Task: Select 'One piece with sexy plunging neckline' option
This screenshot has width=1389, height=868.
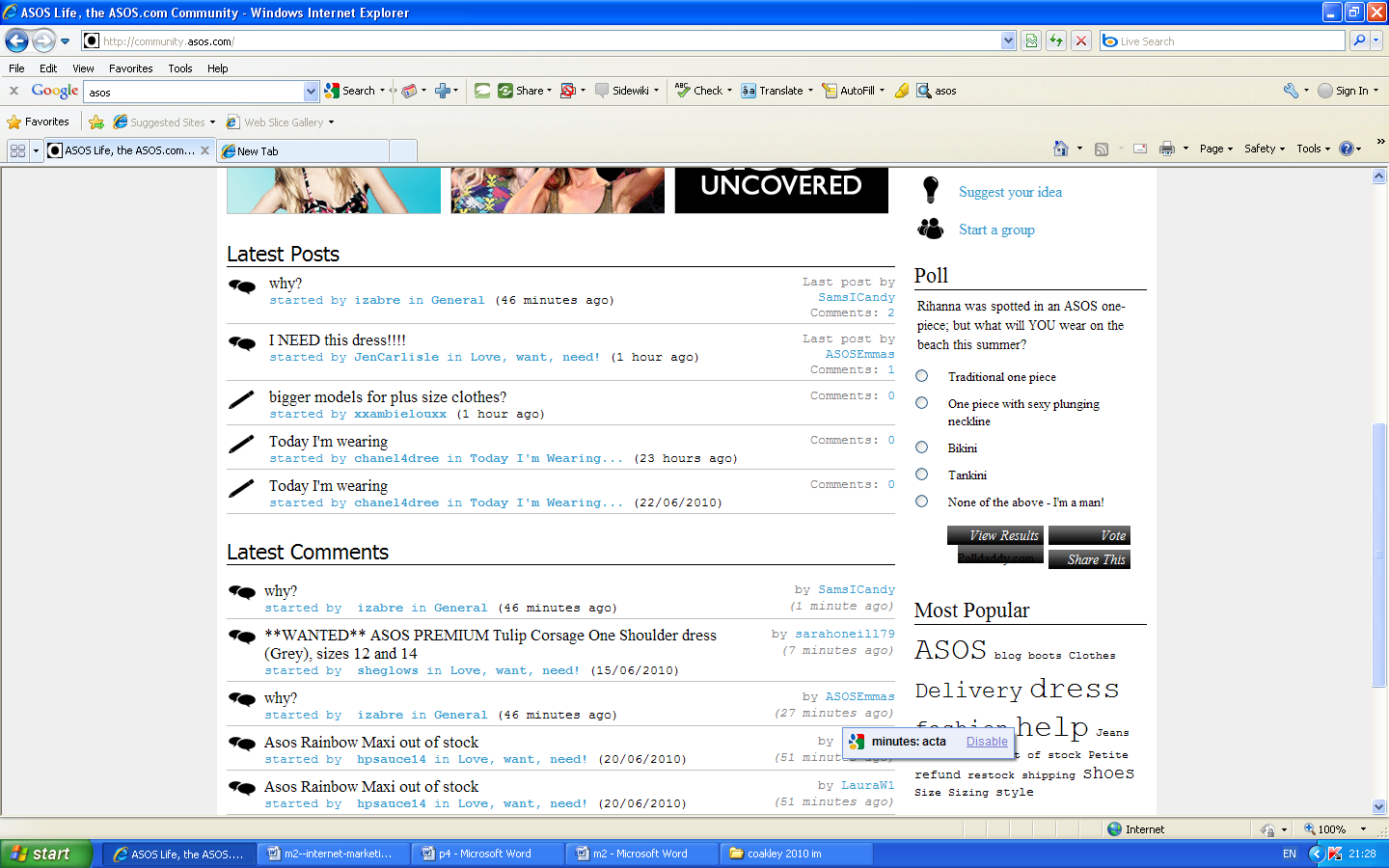Action: [922, 403]
